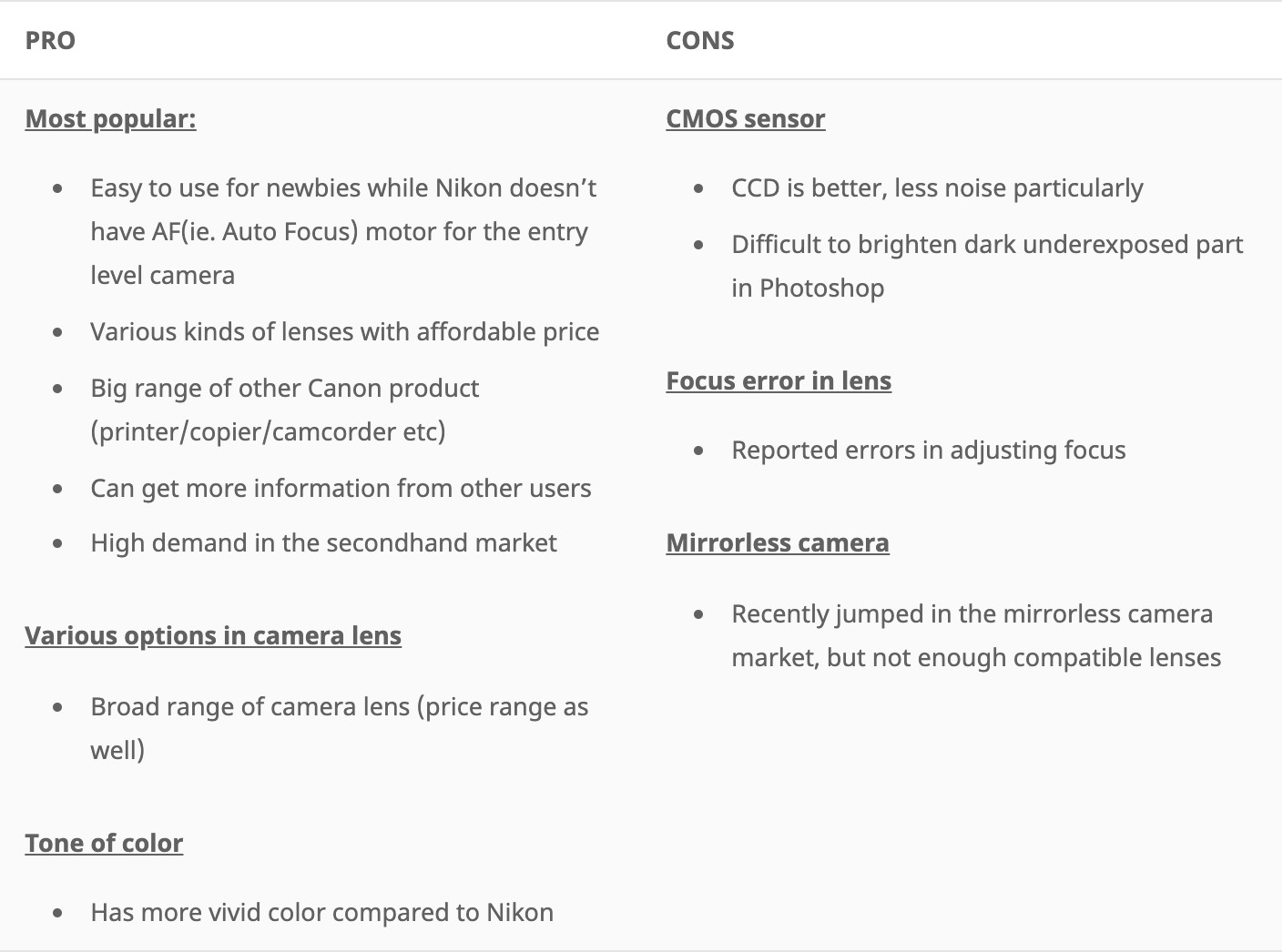Click '(printer/copier/camcorder etc)' text line

pyautogui.click(x=268, y=431)
